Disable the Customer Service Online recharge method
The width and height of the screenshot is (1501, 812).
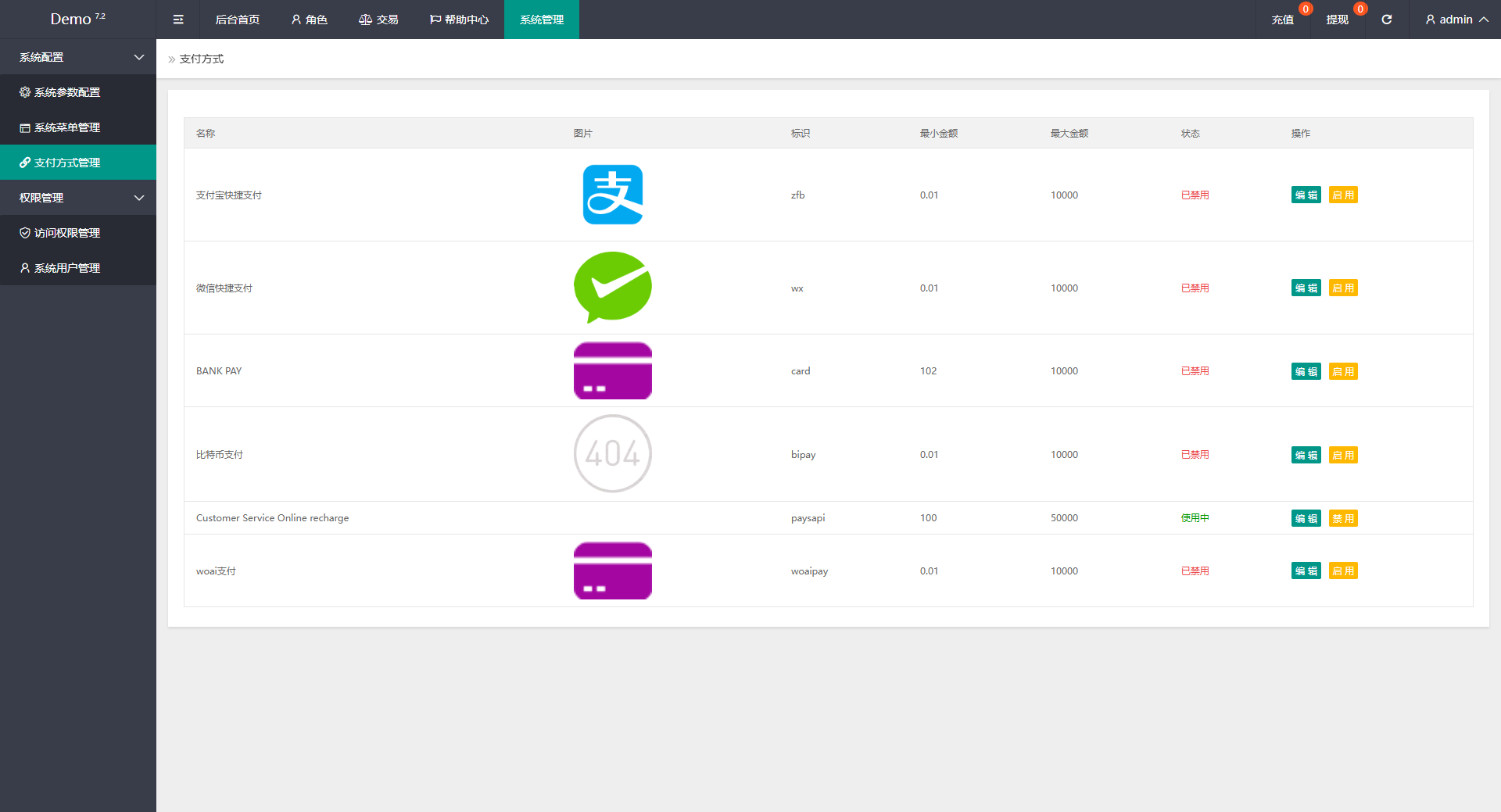click(x=1342, y=519)
